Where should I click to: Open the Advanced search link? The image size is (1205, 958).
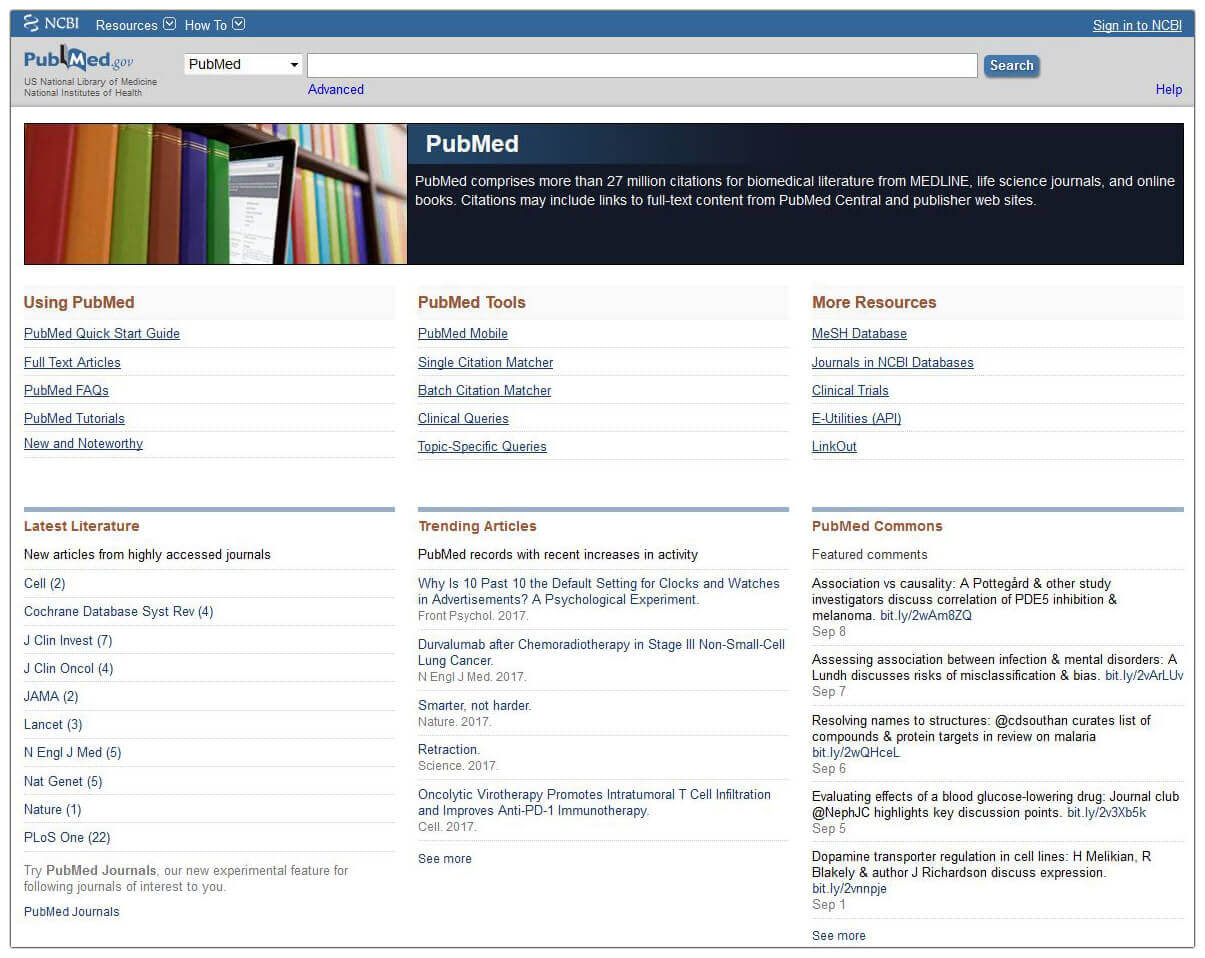336,89
